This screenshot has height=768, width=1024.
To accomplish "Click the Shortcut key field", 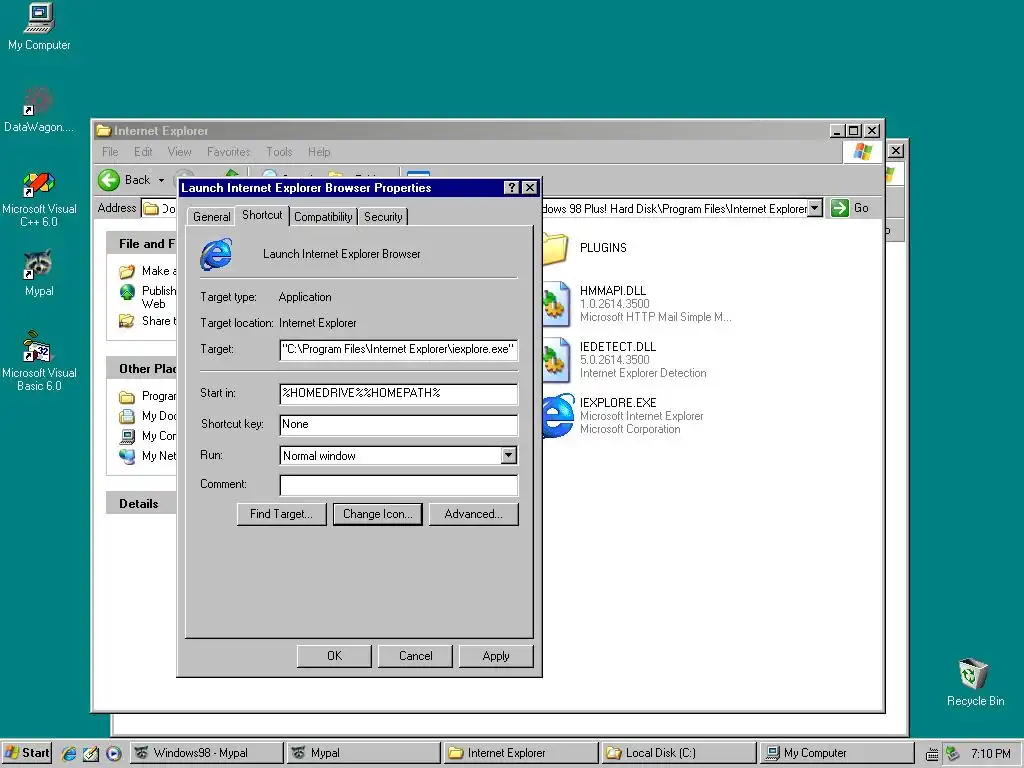I will coord(398,424).
